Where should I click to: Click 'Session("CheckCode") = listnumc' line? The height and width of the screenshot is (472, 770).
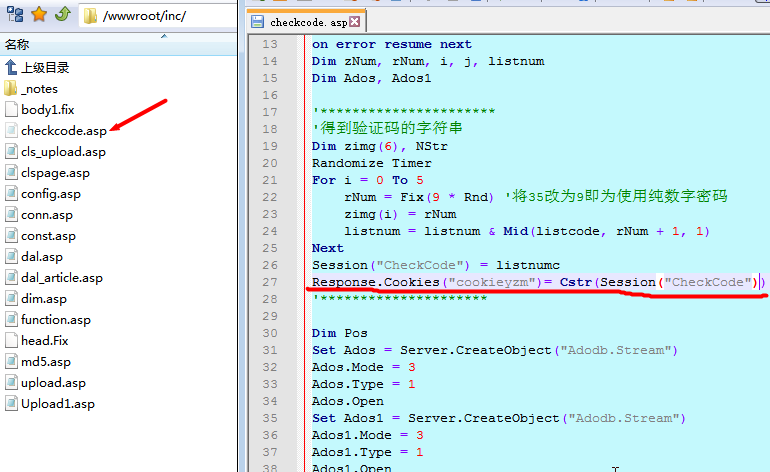436,265
